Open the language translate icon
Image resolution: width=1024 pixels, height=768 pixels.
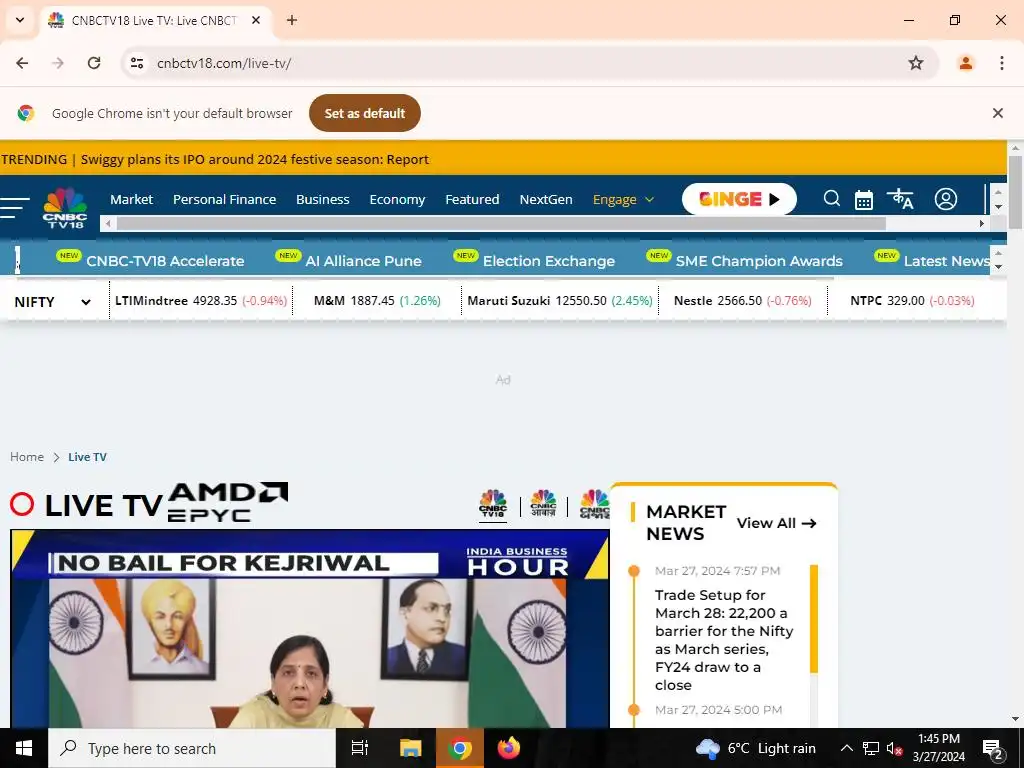pos(900,199)
